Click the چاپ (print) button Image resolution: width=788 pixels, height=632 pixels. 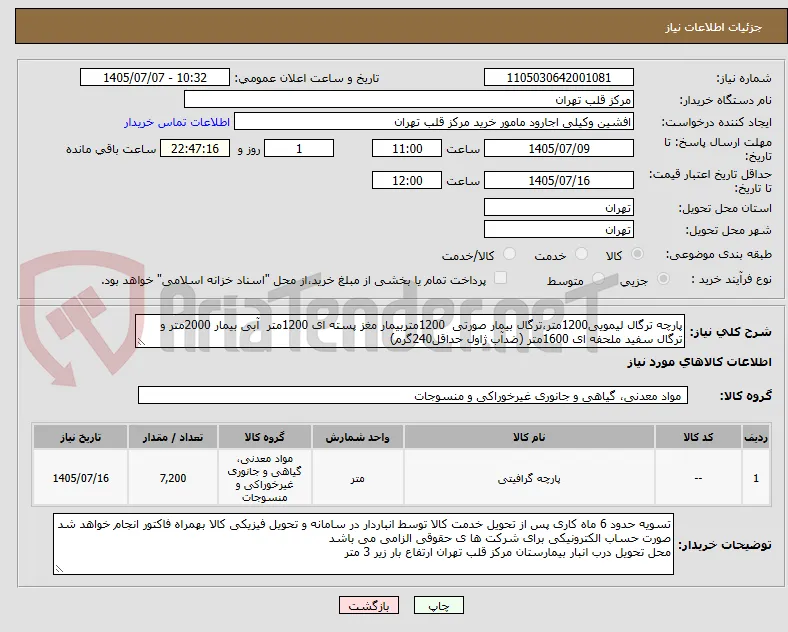[x=438, y=605]
